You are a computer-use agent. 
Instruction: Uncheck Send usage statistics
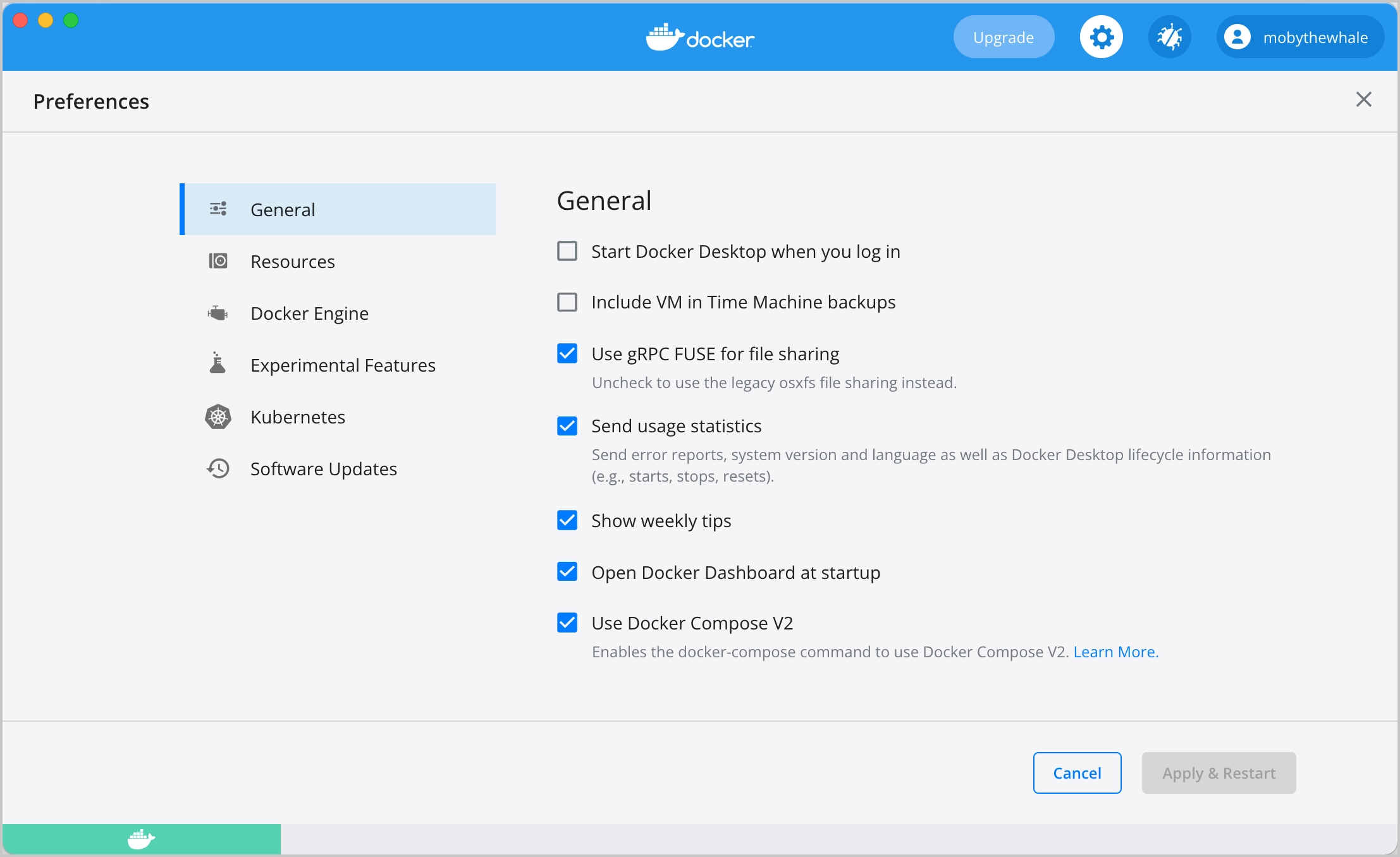click(567, 426)
